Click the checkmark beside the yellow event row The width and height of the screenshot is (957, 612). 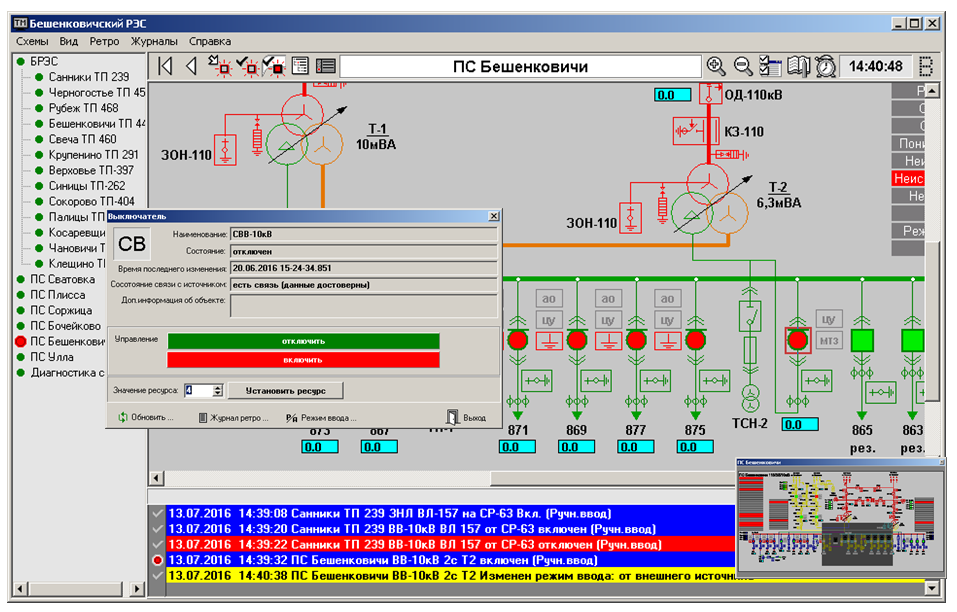point(156,576)
